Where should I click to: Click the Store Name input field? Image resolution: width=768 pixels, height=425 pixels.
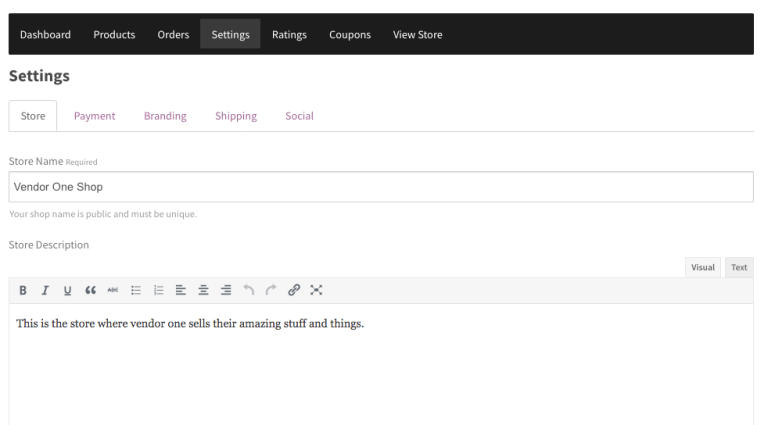(380, 187)
